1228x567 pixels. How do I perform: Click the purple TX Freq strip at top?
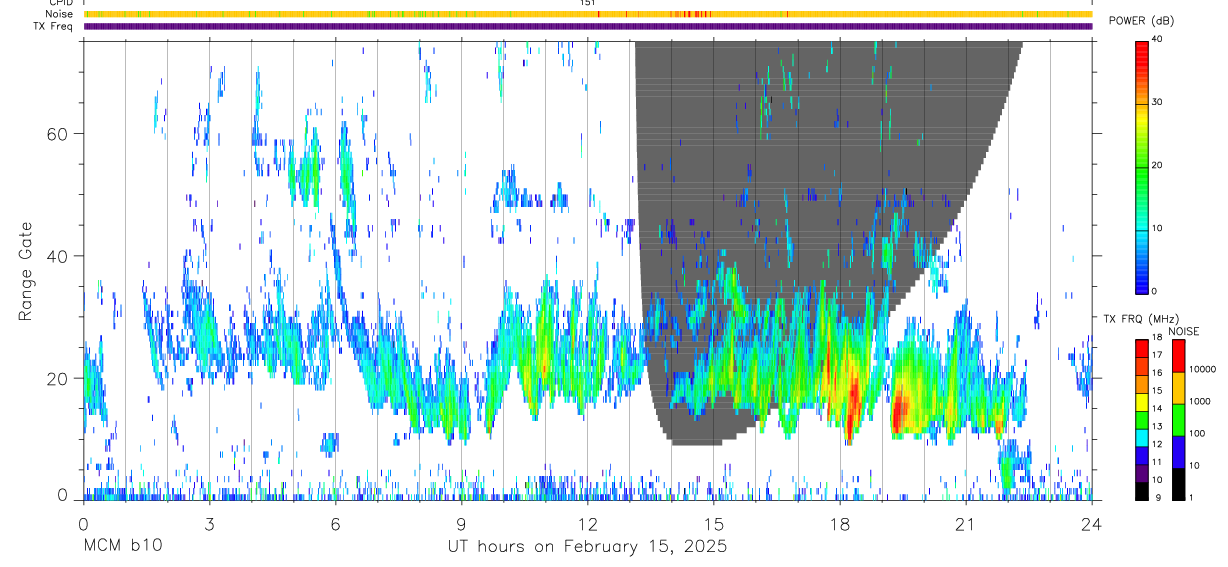(x=588, y=26)
